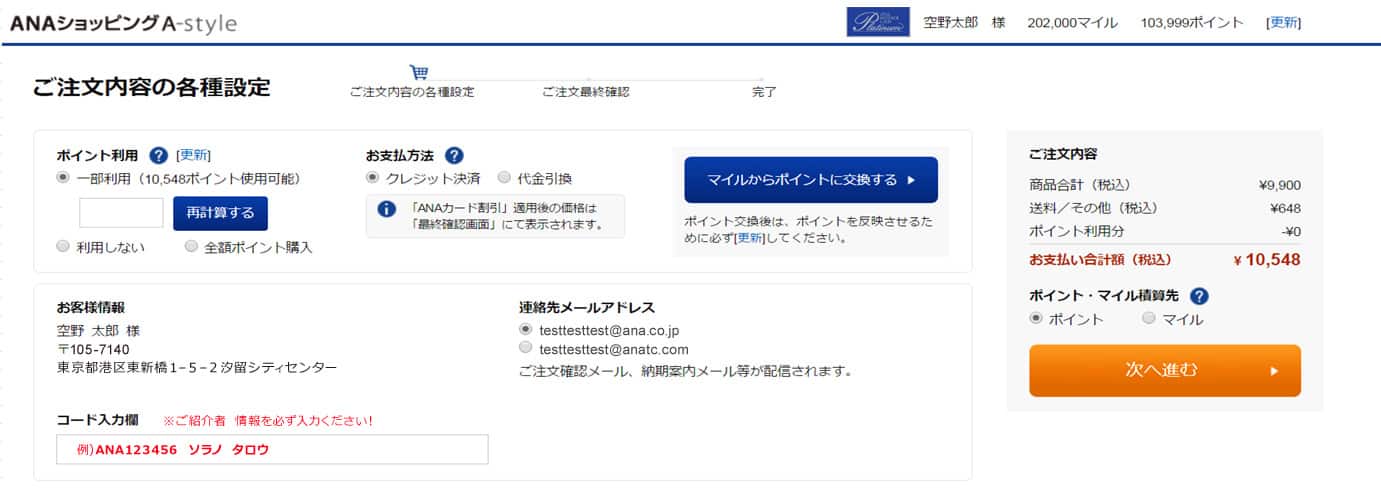Screen dimensions: 1381x500
Task: Select testtesttest@anatc.com as contact email
Action: click(x=526, y=348)
